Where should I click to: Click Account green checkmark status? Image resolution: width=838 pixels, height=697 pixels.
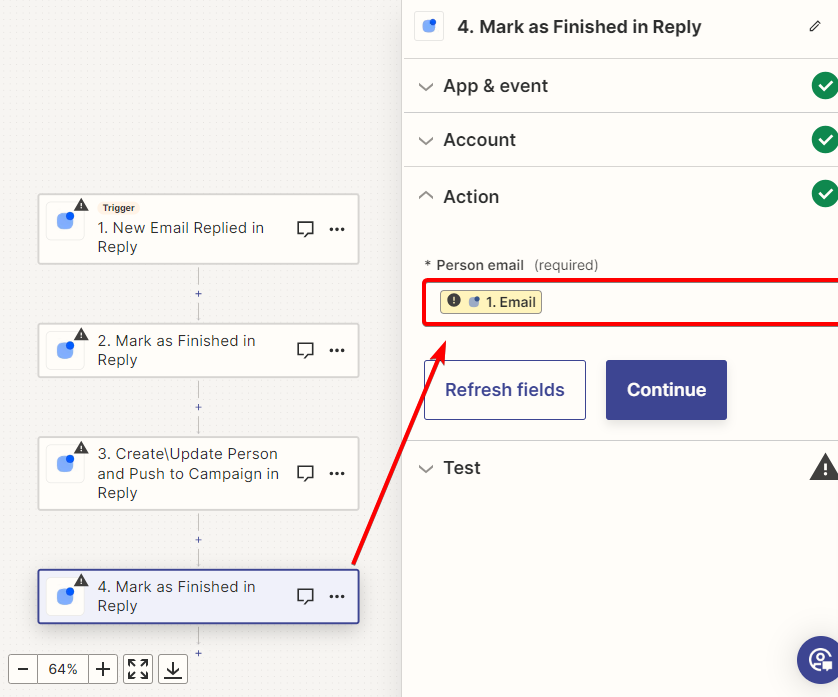tap(825, 140)
